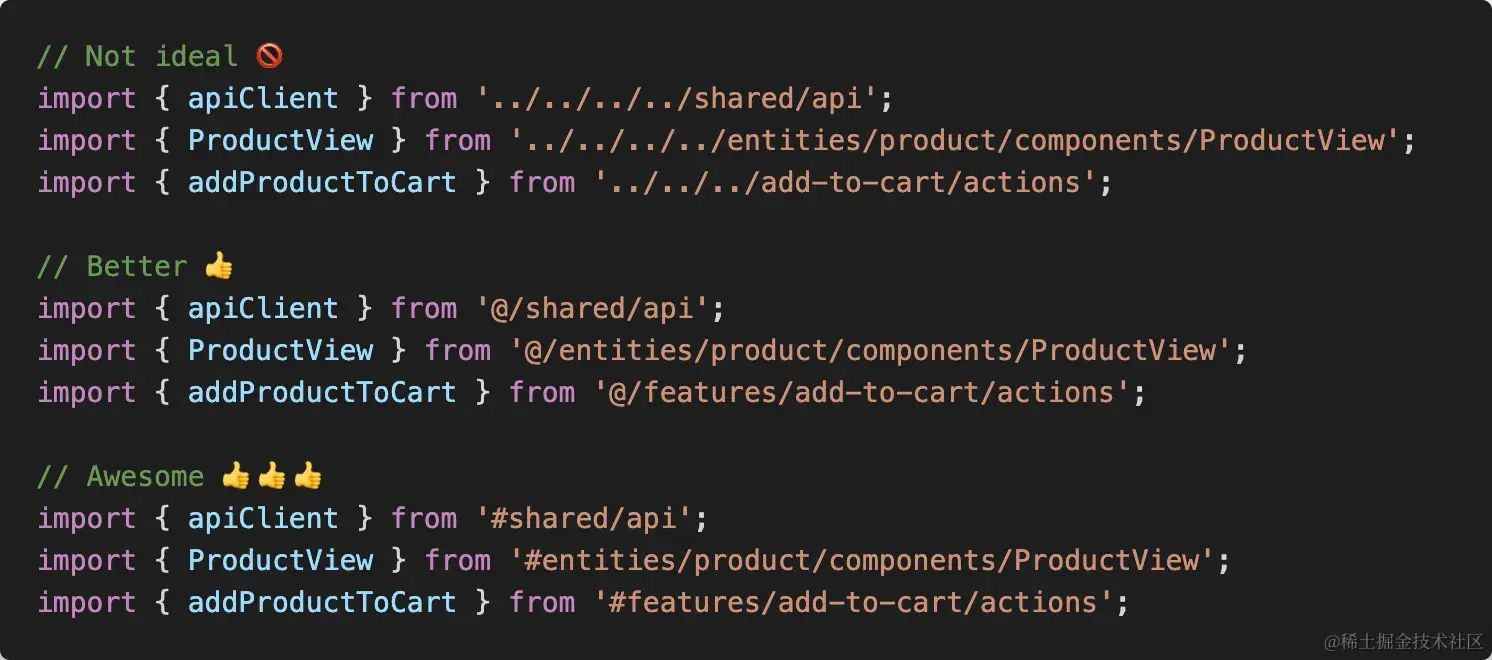This screenshot has width=1492, height=660.
Task: Click the "// Not ideal" comment text
Action: click(x=138, y=56)
